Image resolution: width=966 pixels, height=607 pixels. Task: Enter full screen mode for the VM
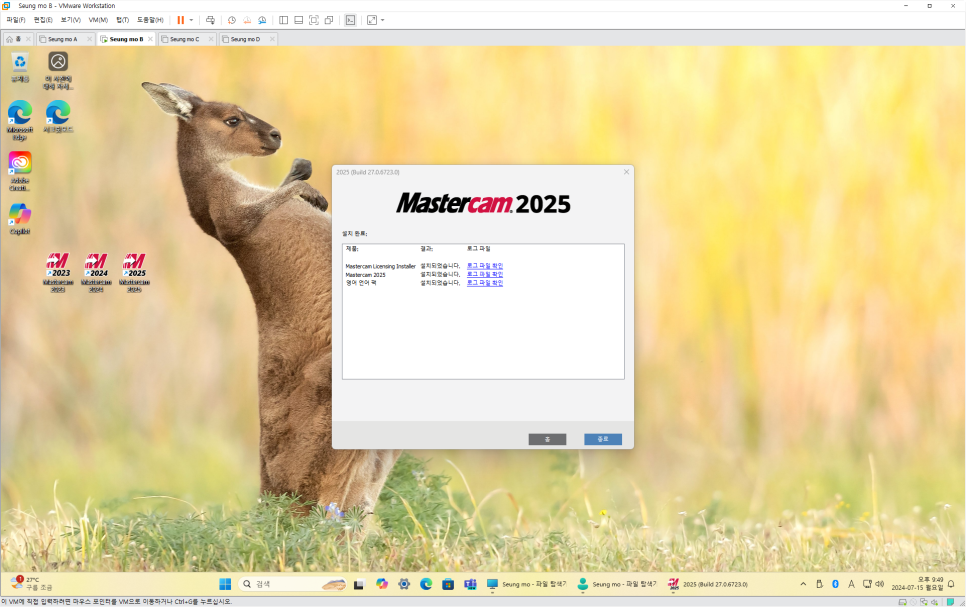point(313,19)
